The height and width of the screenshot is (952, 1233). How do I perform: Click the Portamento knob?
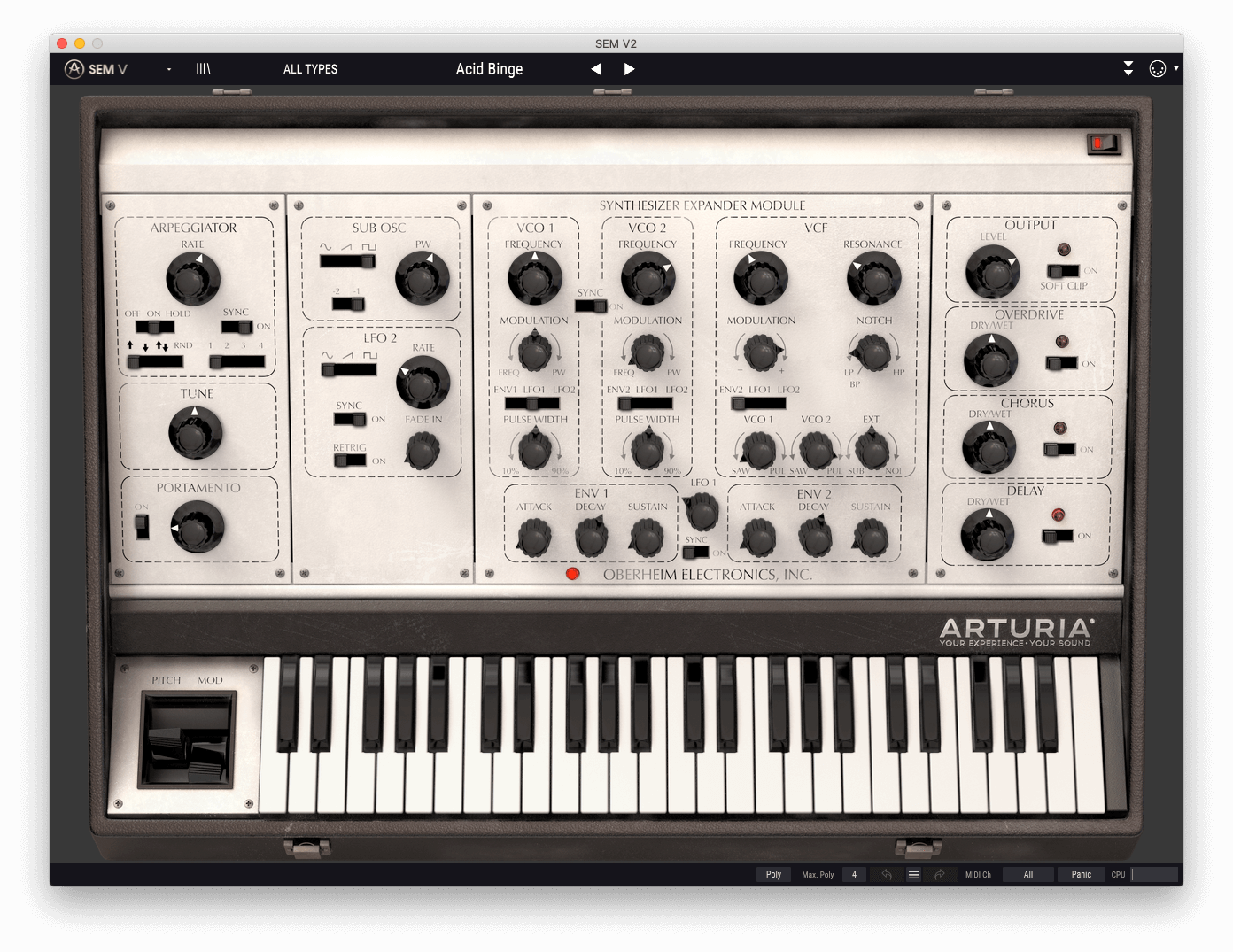(197, 527)
